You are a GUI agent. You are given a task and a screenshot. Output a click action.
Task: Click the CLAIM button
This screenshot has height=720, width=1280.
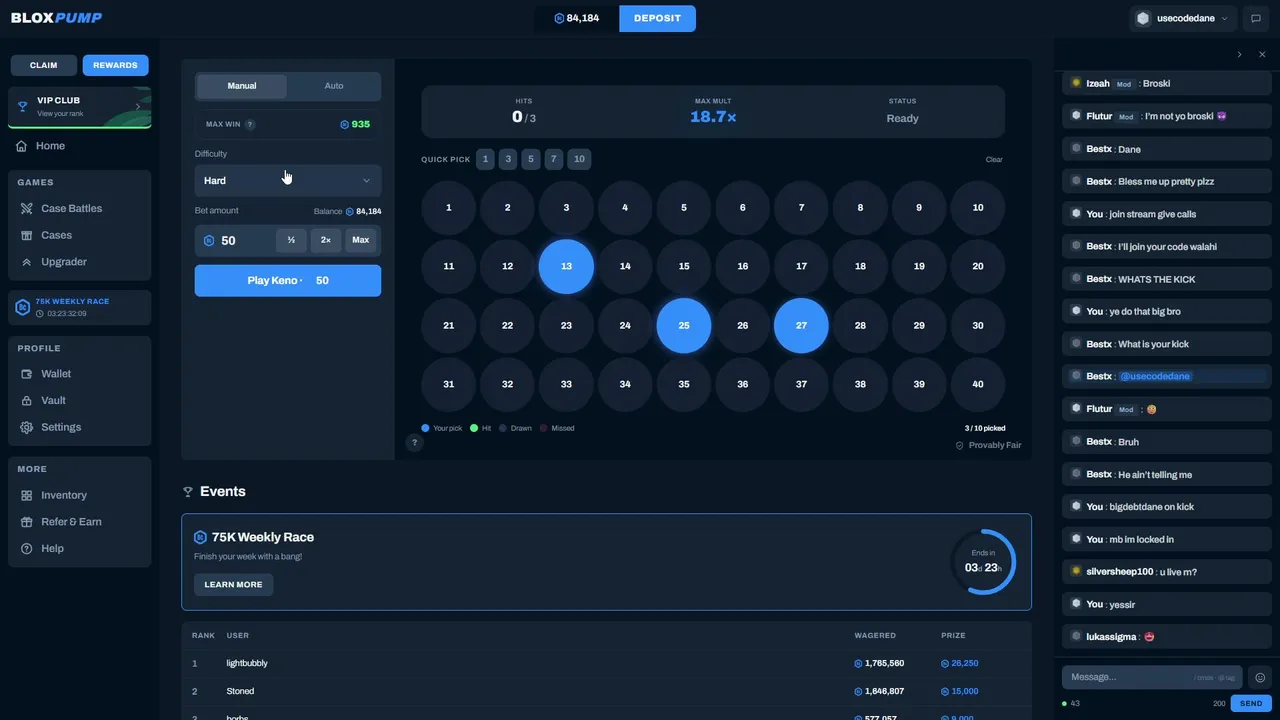(x=44, y=65)
